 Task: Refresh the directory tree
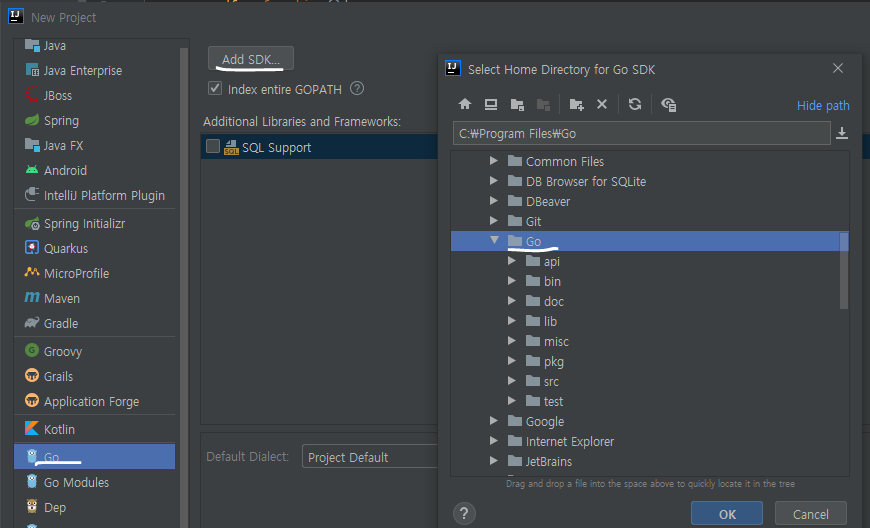pos(635,104)
